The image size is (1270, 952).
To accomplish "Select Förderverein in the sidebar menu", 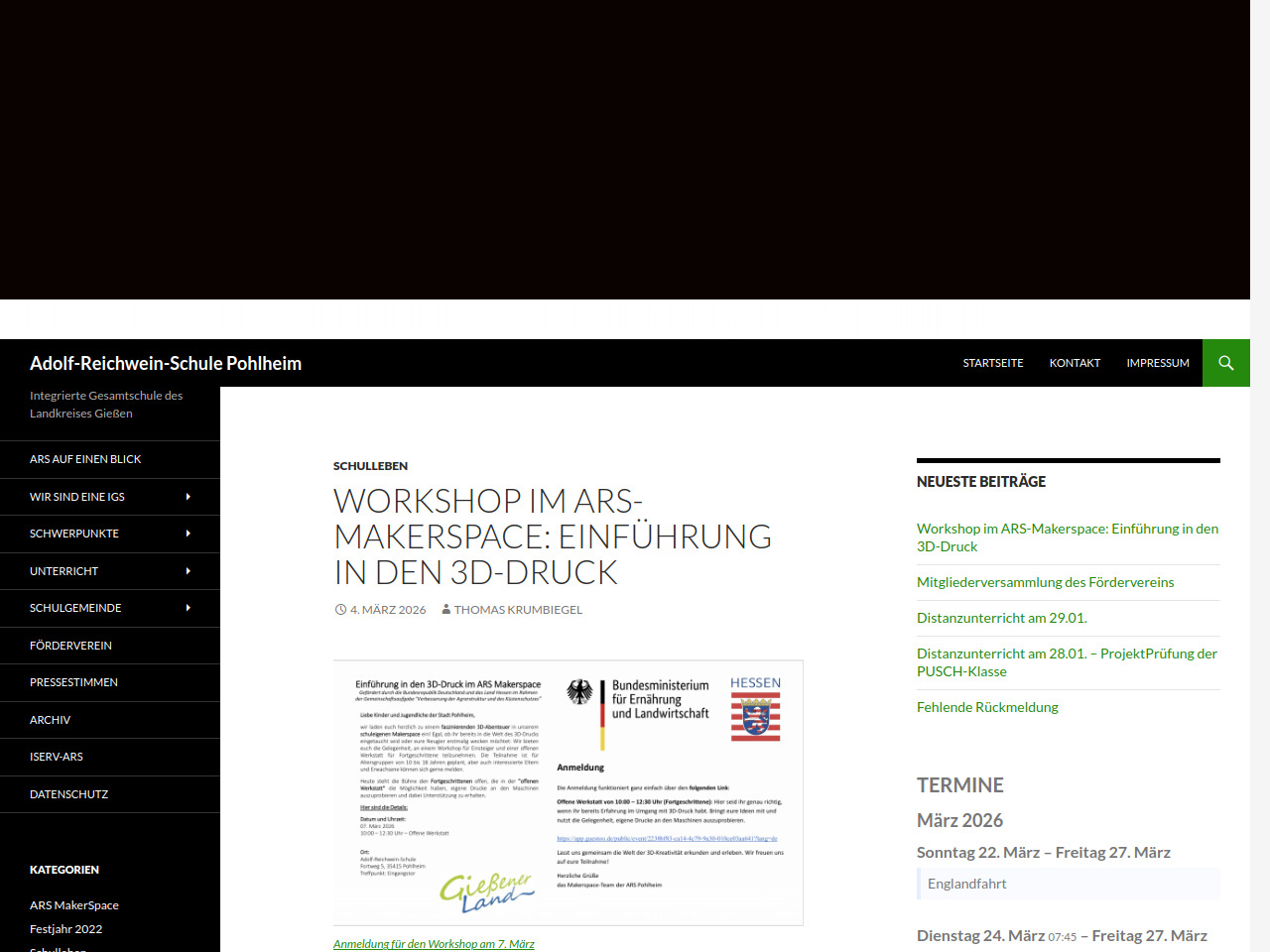I will point(70,646).
